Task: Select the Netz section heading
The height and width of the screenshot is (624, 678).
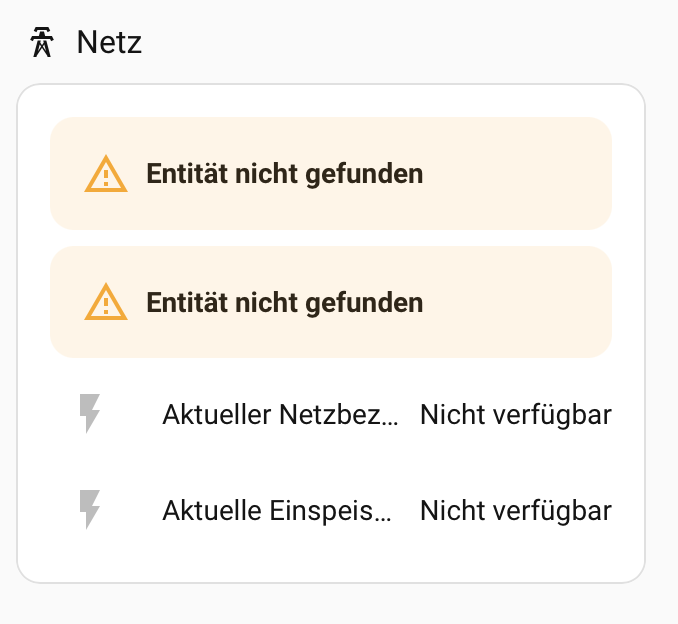Action: 109,43
